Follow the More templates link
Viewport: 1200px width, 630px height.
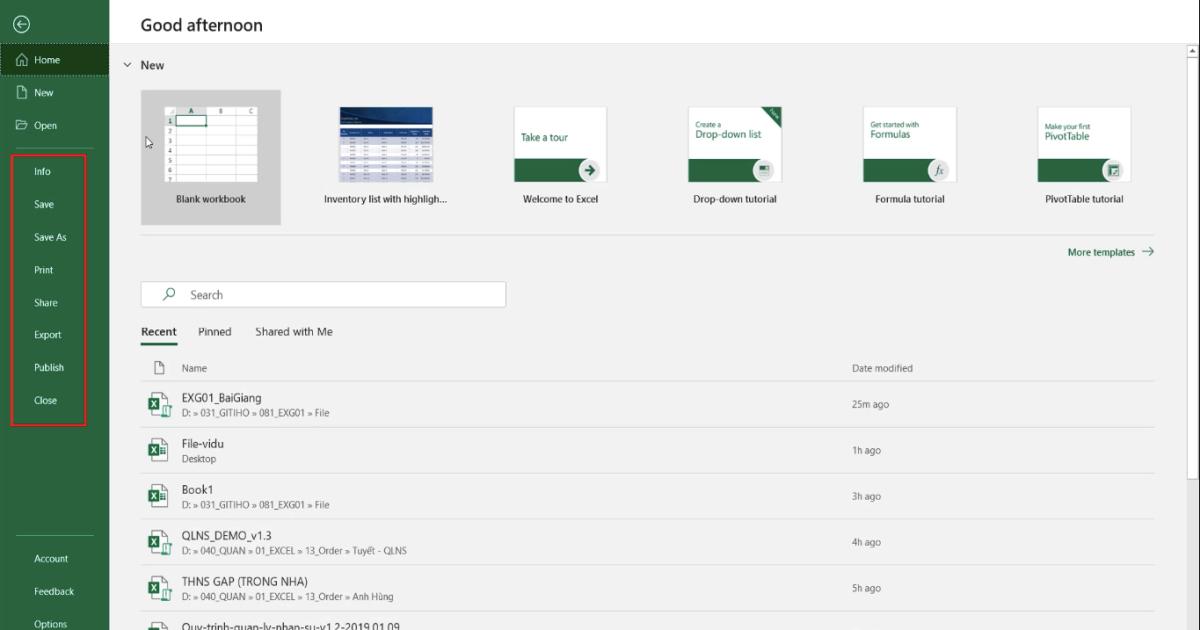(x=1104, y=252)
